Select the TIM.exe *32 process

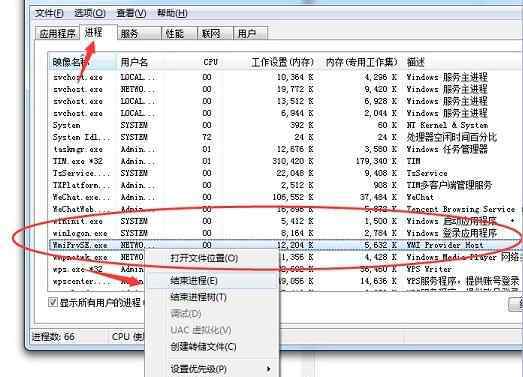78,161
